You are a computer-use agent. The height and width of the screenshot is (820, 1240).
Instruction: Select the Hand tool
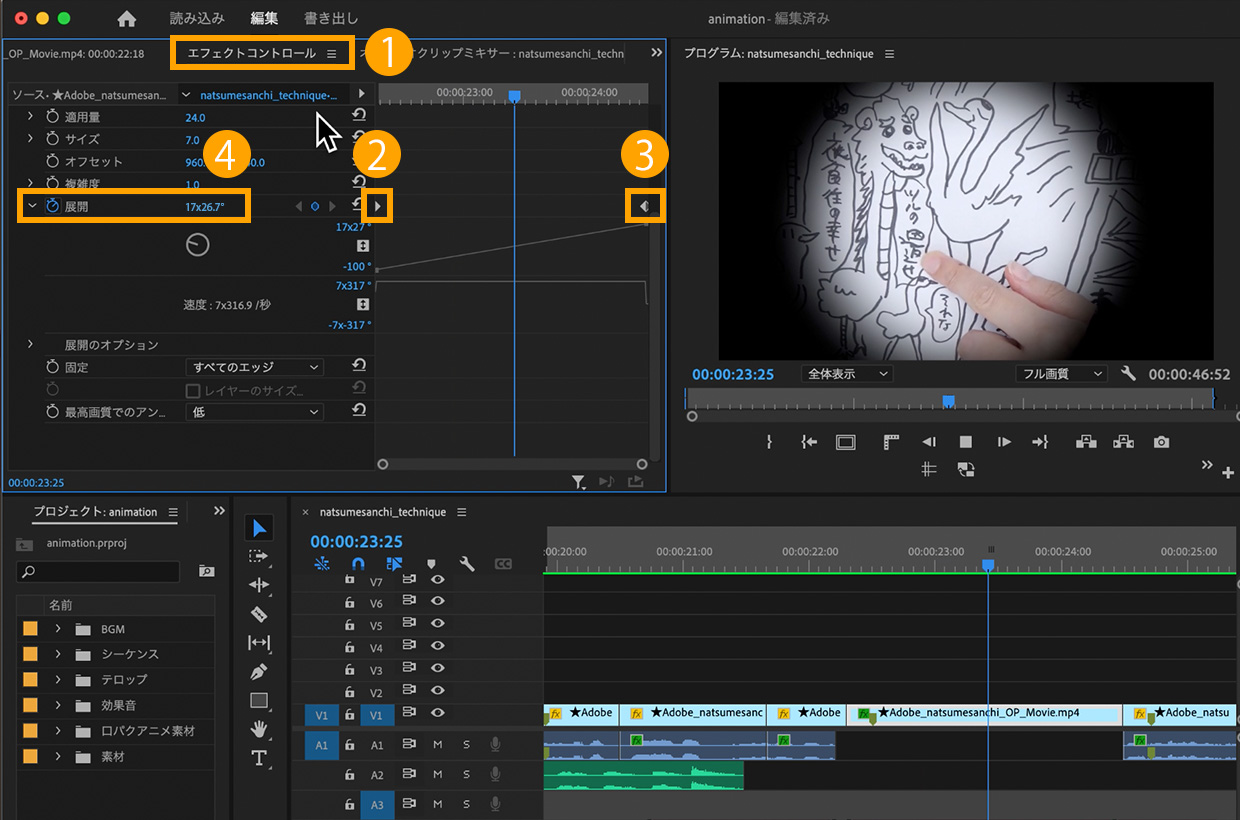pos(259,728)
